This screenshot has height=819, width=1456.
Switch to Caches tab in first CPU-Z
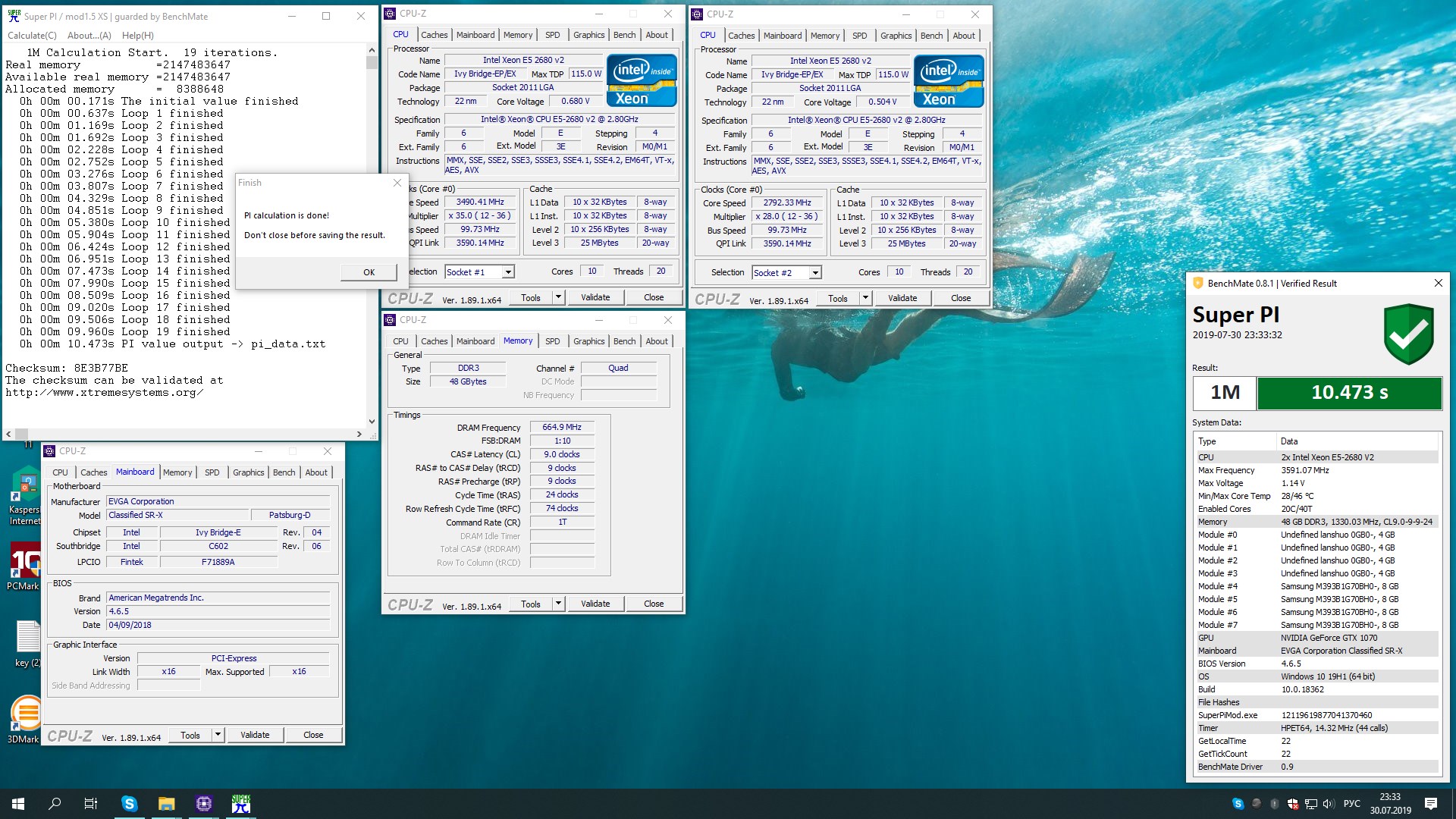point(435,35)
